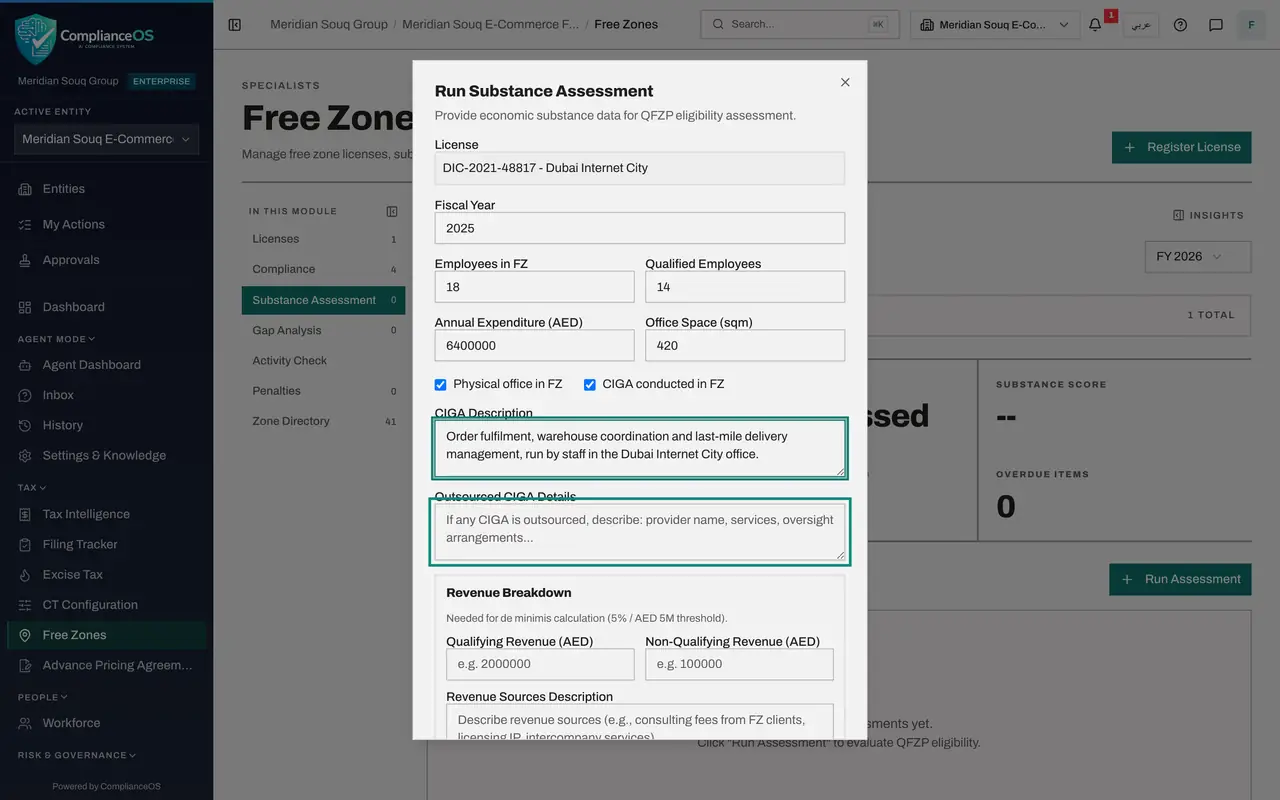The width and height of the screenshot is (1280, 800).
Task: Click Register License button
Action: point(1181,147)
